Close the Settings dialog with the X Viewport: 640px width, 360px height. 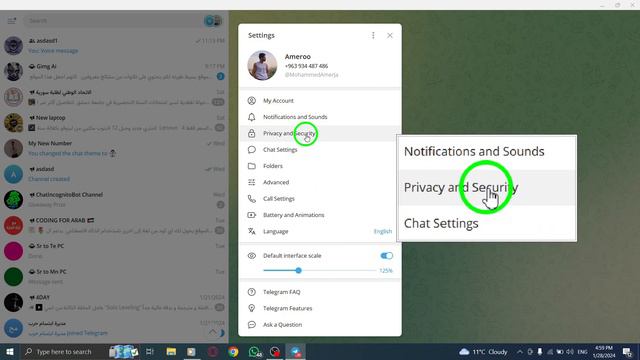tap(390, 36)
